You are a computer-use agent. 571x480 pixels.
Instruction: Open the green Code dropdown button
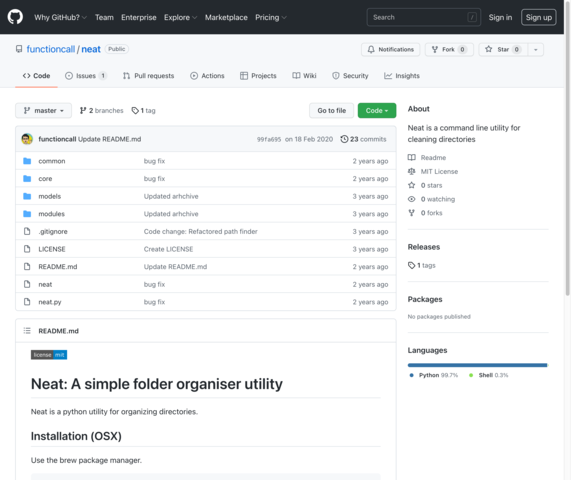377,110
